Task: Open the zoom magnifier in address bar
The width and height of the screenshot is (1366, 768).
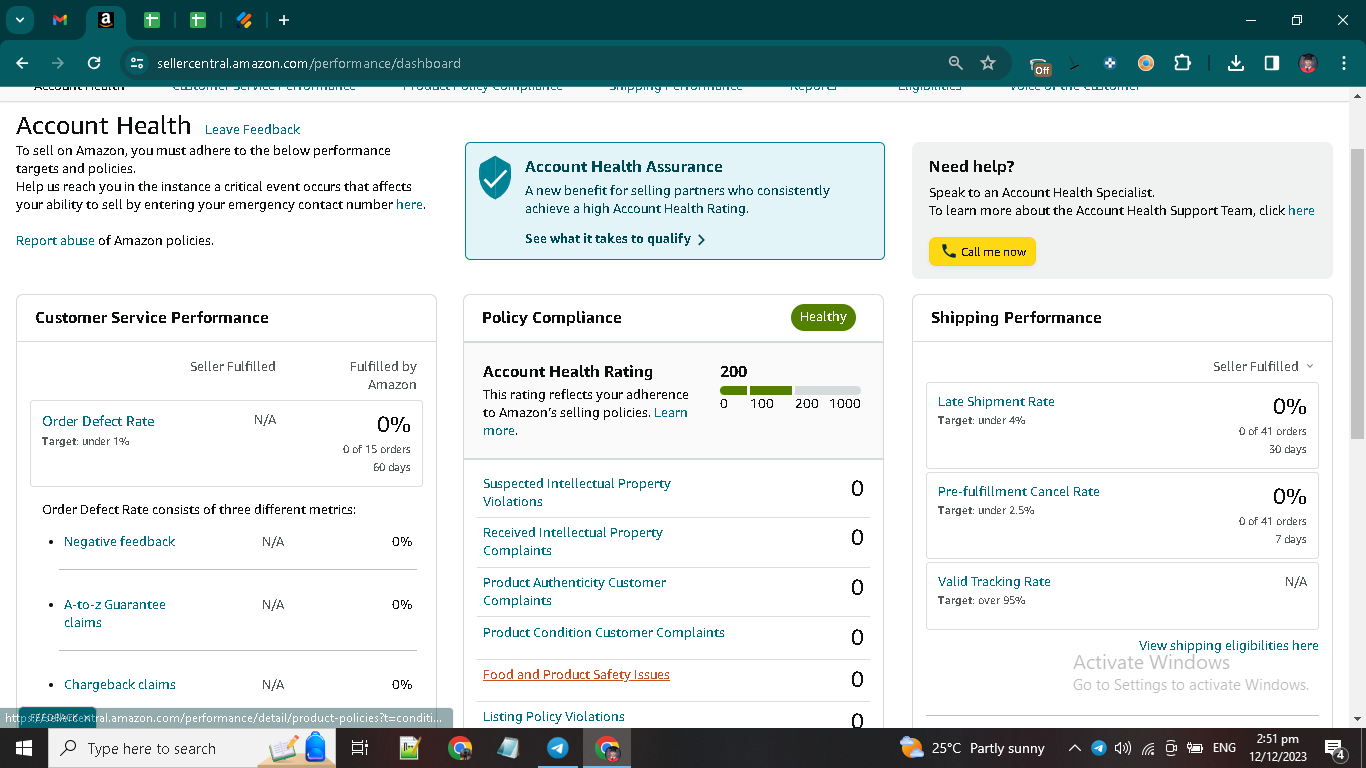Action: click(956, 63)
